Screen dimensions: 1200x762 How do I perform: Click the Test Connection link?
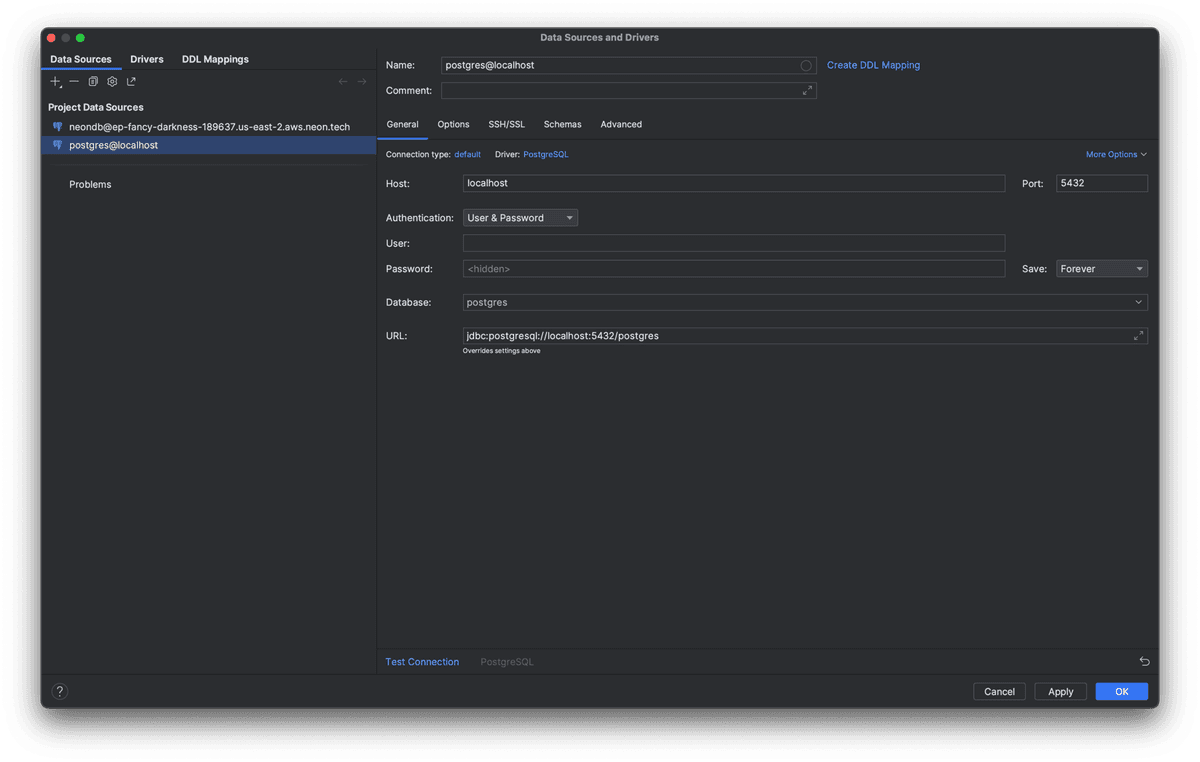point(422,661)
